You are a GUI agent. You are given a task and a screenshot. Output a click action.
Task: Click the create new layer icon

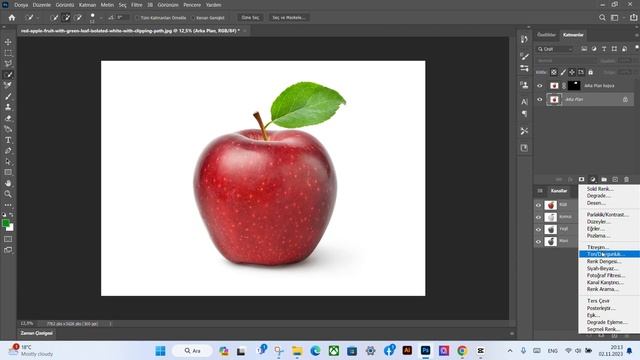pyautogui.click(x=615, y=180)
